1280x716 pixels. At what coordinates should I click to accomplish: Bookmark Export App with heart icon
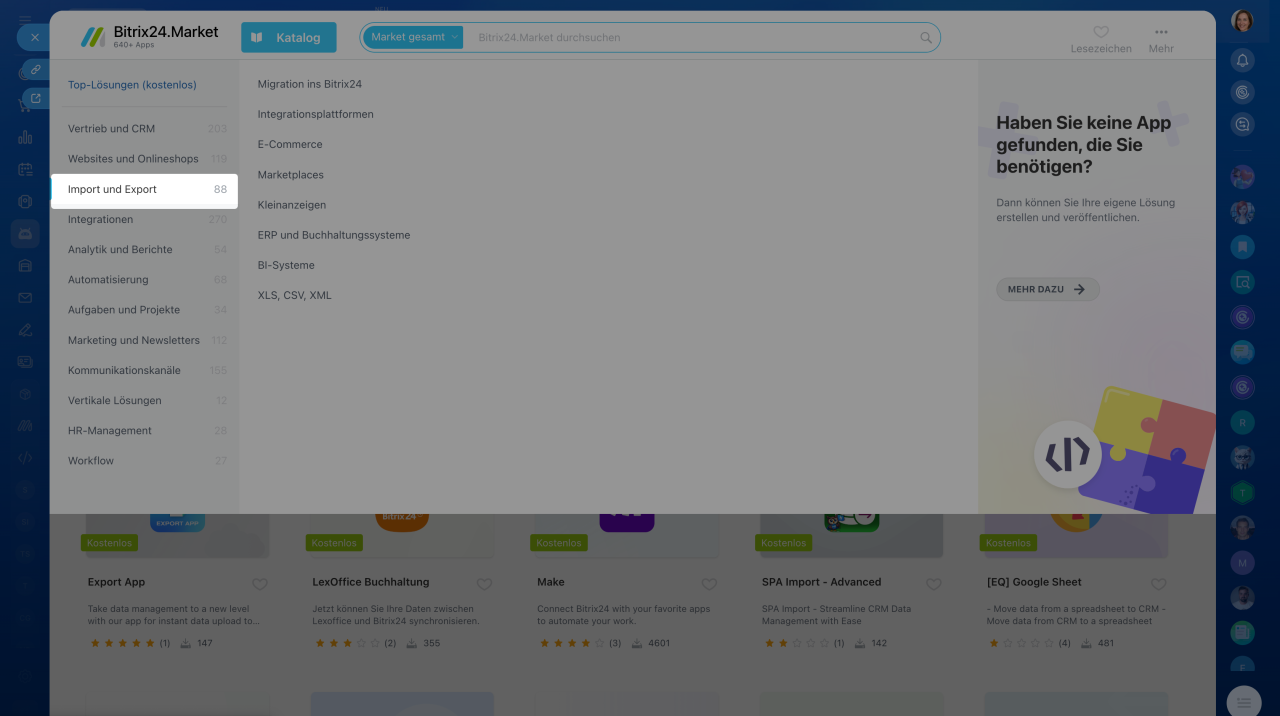point(259,584)
